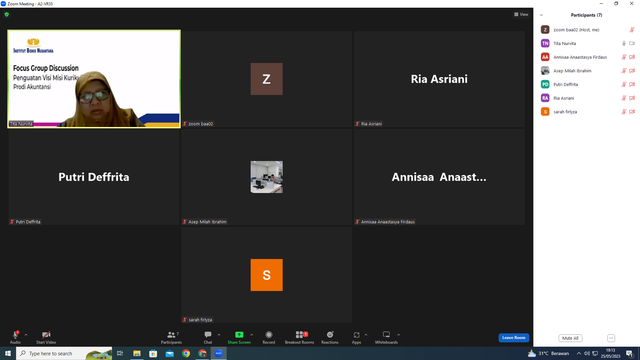Viewport: 640px width, 360px height.
Task: Open the notification center icon
Action: click(630, 353)
